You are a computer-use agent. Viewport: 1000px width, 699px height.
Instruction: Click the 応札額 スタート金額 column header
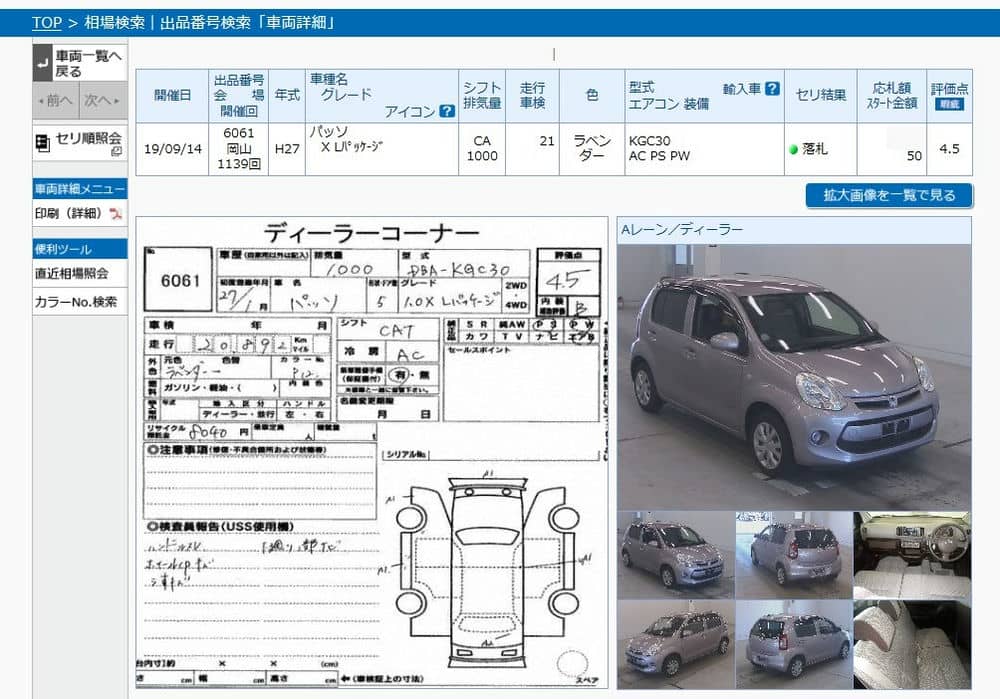tap(892, 96)
